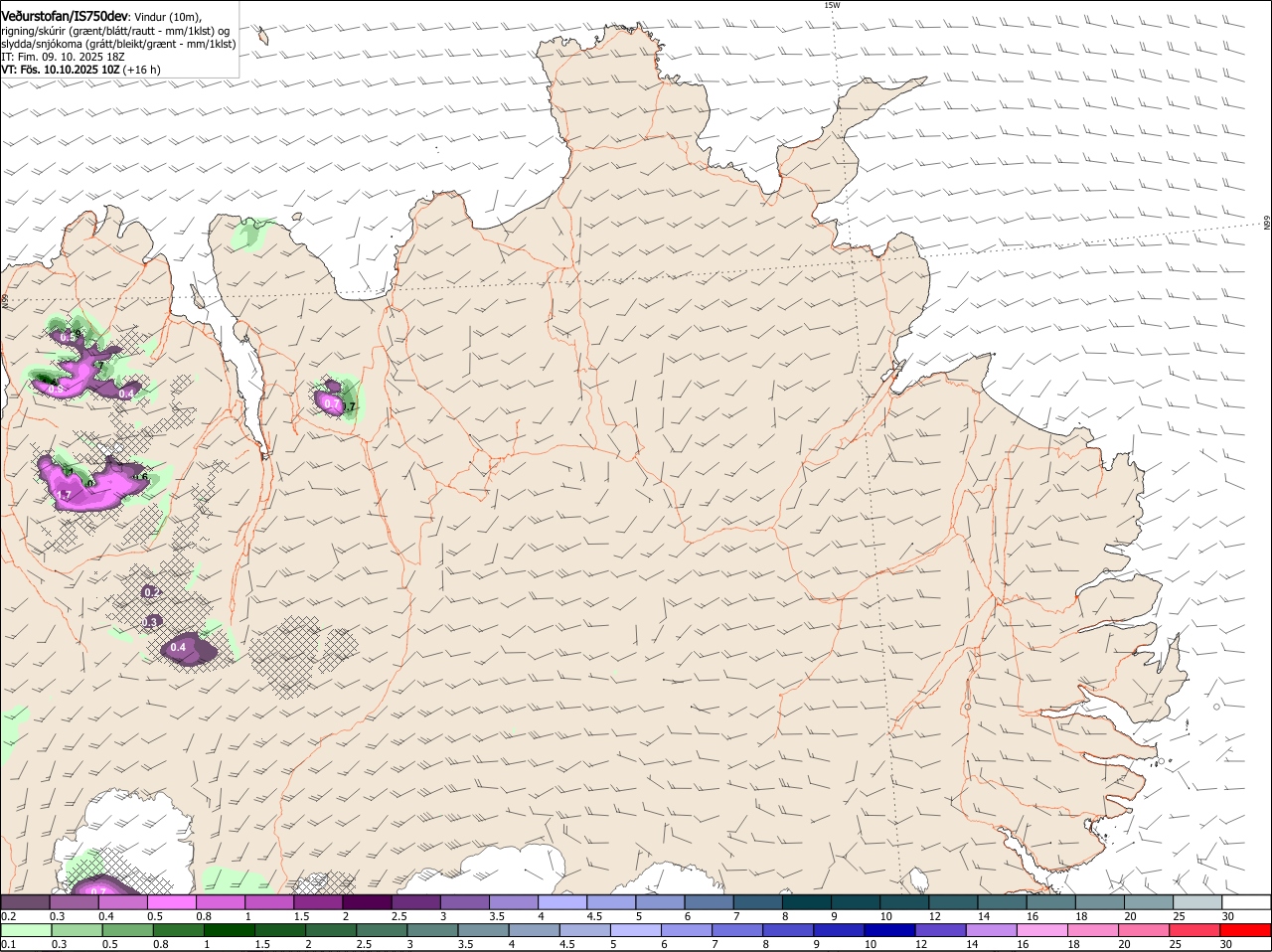Select the dark teal 9 swatch in the upper legend
This screenshot has width=1272, height=952.
(x=856, y=902)
